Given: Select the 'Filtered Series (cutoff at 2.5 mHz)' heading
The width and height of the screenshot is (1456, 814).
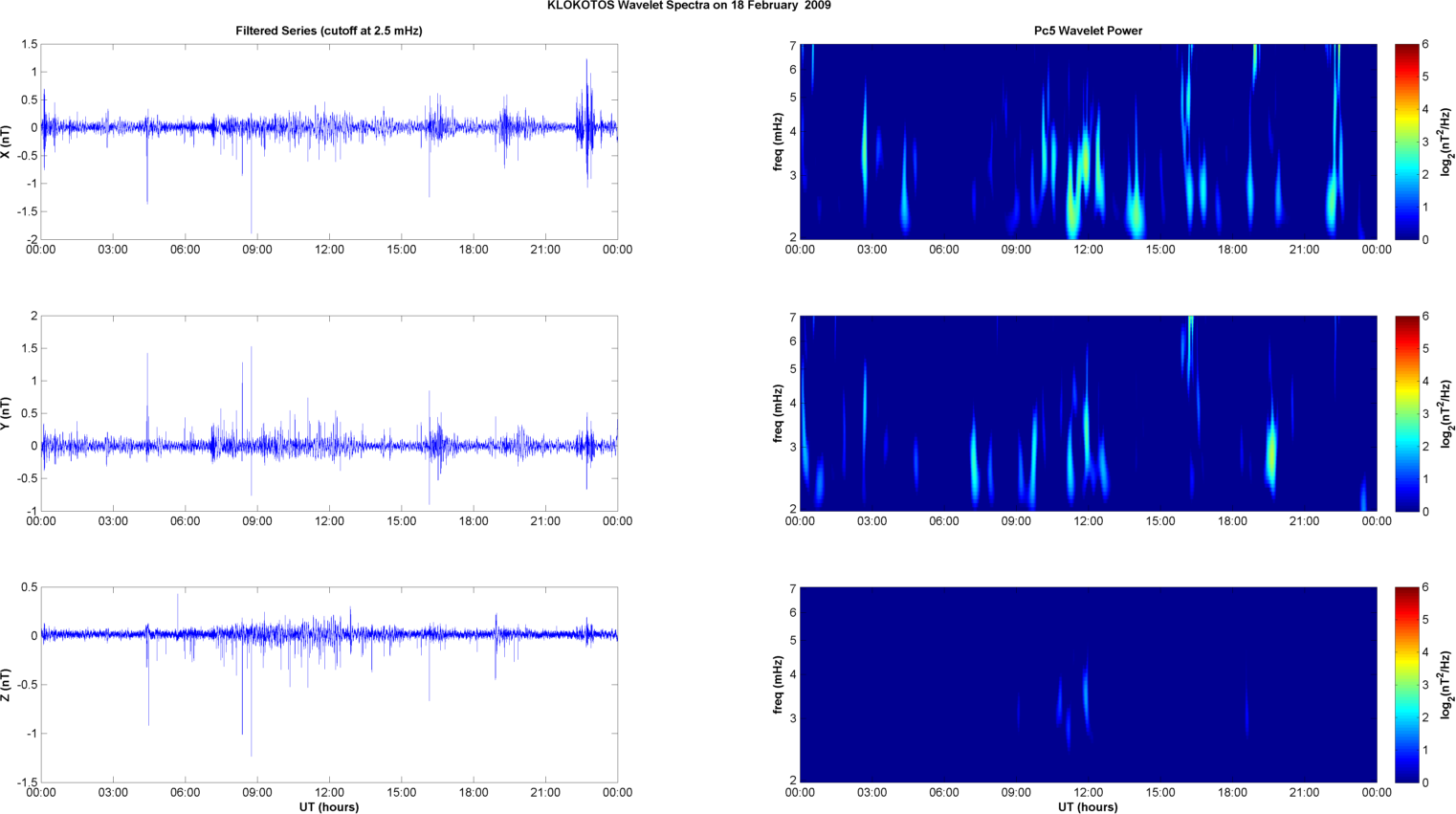Looking at the screenshot, I should click(x=329, y=31).
